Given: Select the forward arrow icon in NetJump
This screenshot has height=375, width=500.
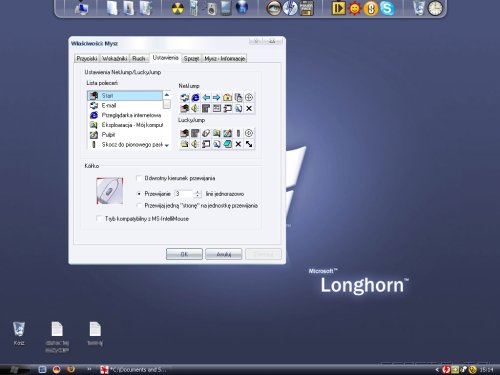Looking at the screenshot, I should (217, 97).
